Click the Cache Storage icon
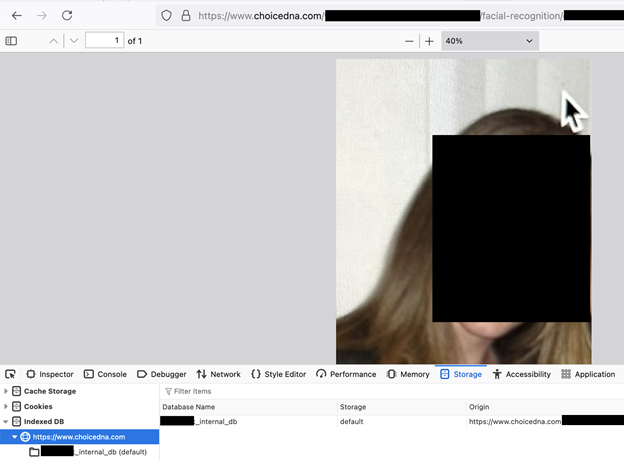 (16, 391)
